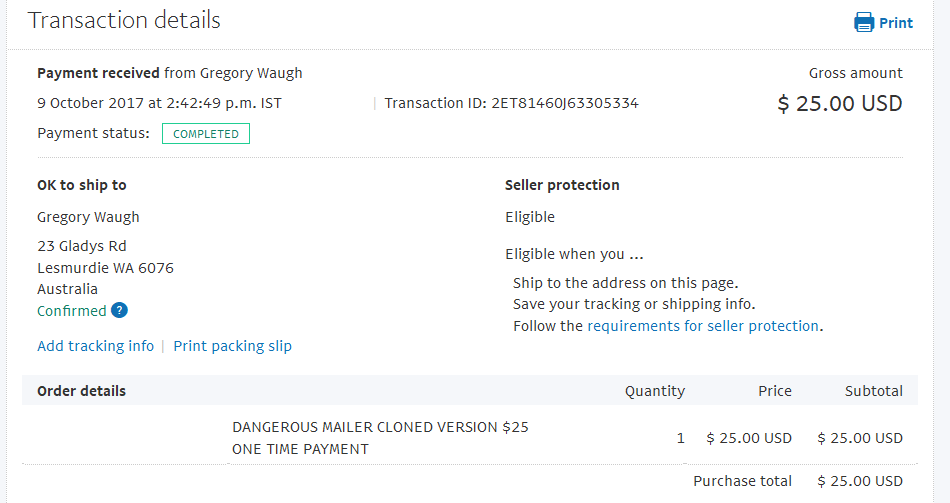Viewport: 950px width, 503px height.
Task: Click the Print link text
Action: click(x=895, y=23)
